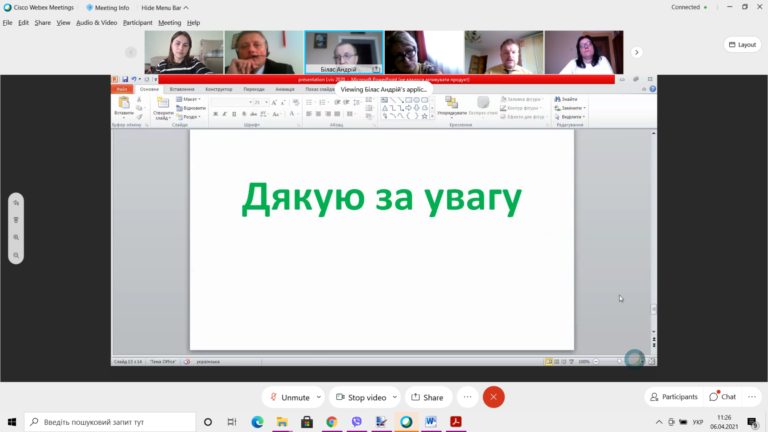Open Google Chrome from the taskbar
Image resolution: width=768 pixels, height=432 pixels.
[332, 422]
